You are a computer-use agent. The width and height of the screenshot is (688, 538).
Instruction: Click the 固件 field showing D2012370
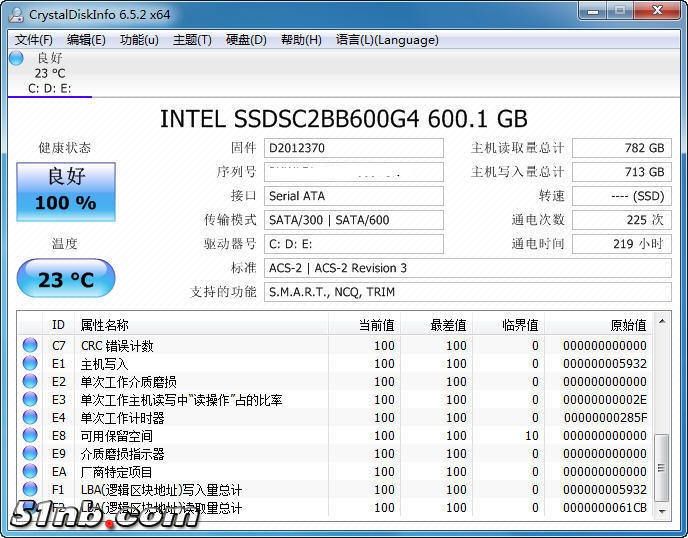tap(353, 148)
